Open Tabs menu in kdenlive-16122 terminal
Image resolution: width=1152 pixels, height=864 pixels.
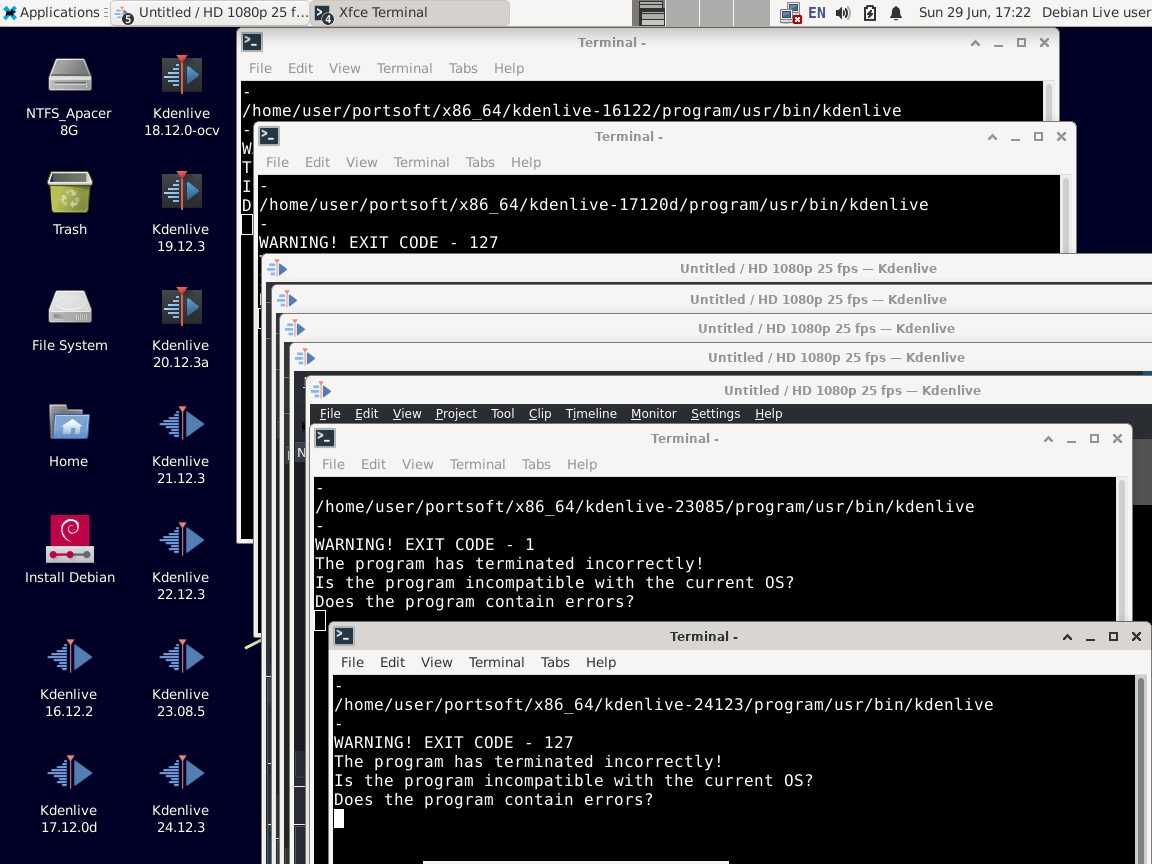(x=463, y=68)
